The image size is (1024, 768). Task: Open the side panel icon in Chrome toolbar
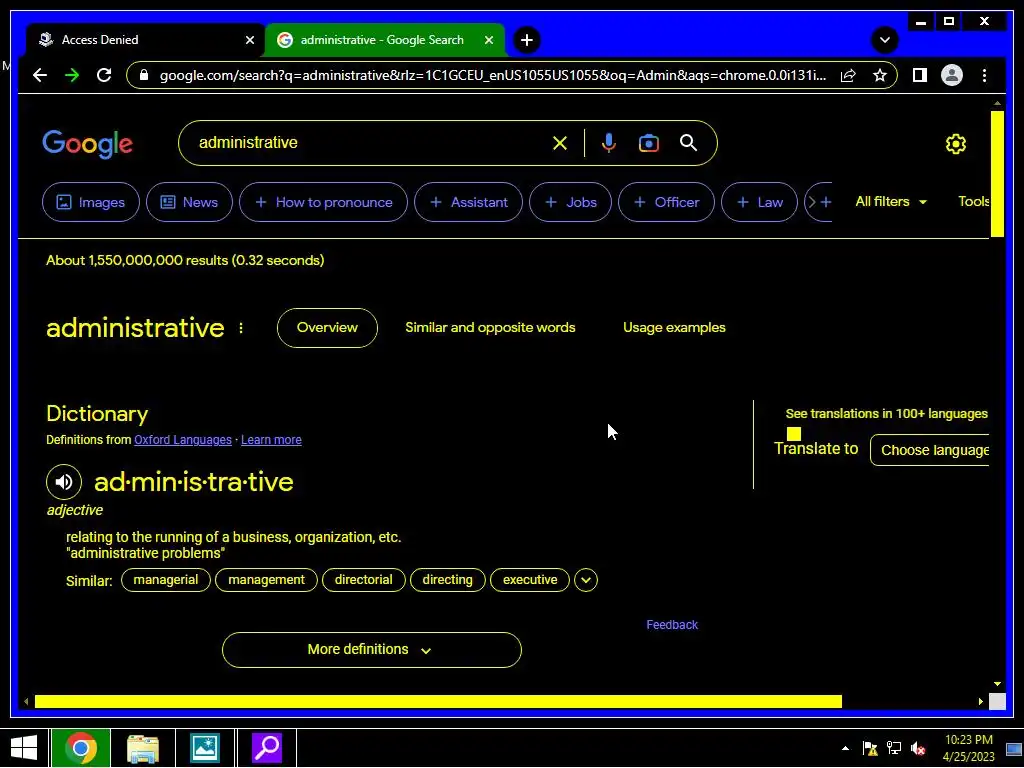click(x=920, y=75)
